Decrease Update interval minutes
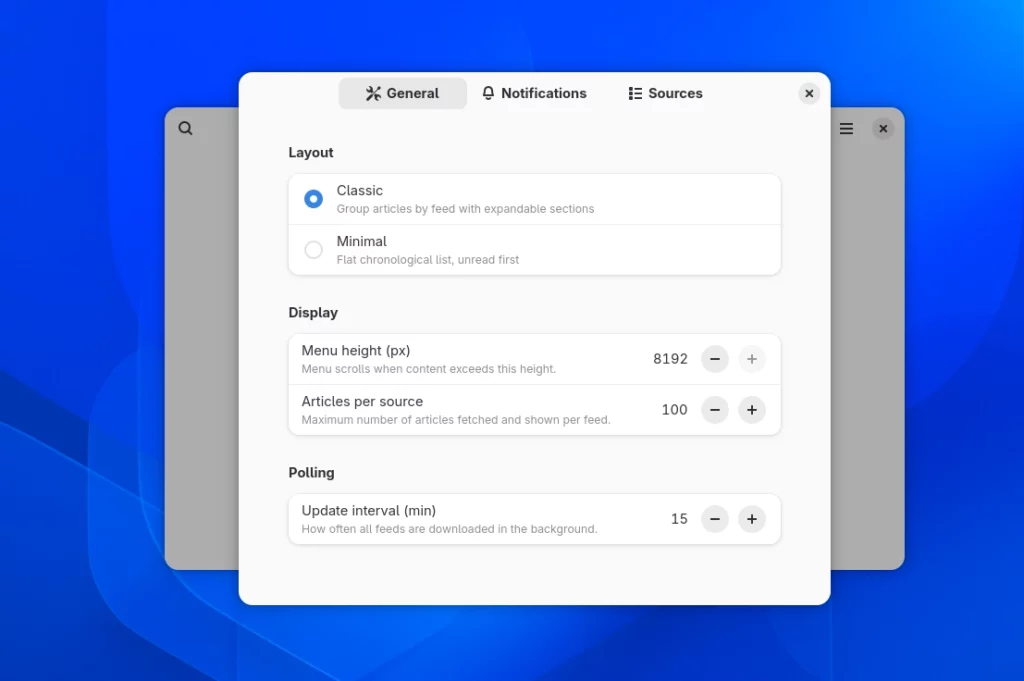Screen dimensions: 1024x681 [x=715, y=519]
